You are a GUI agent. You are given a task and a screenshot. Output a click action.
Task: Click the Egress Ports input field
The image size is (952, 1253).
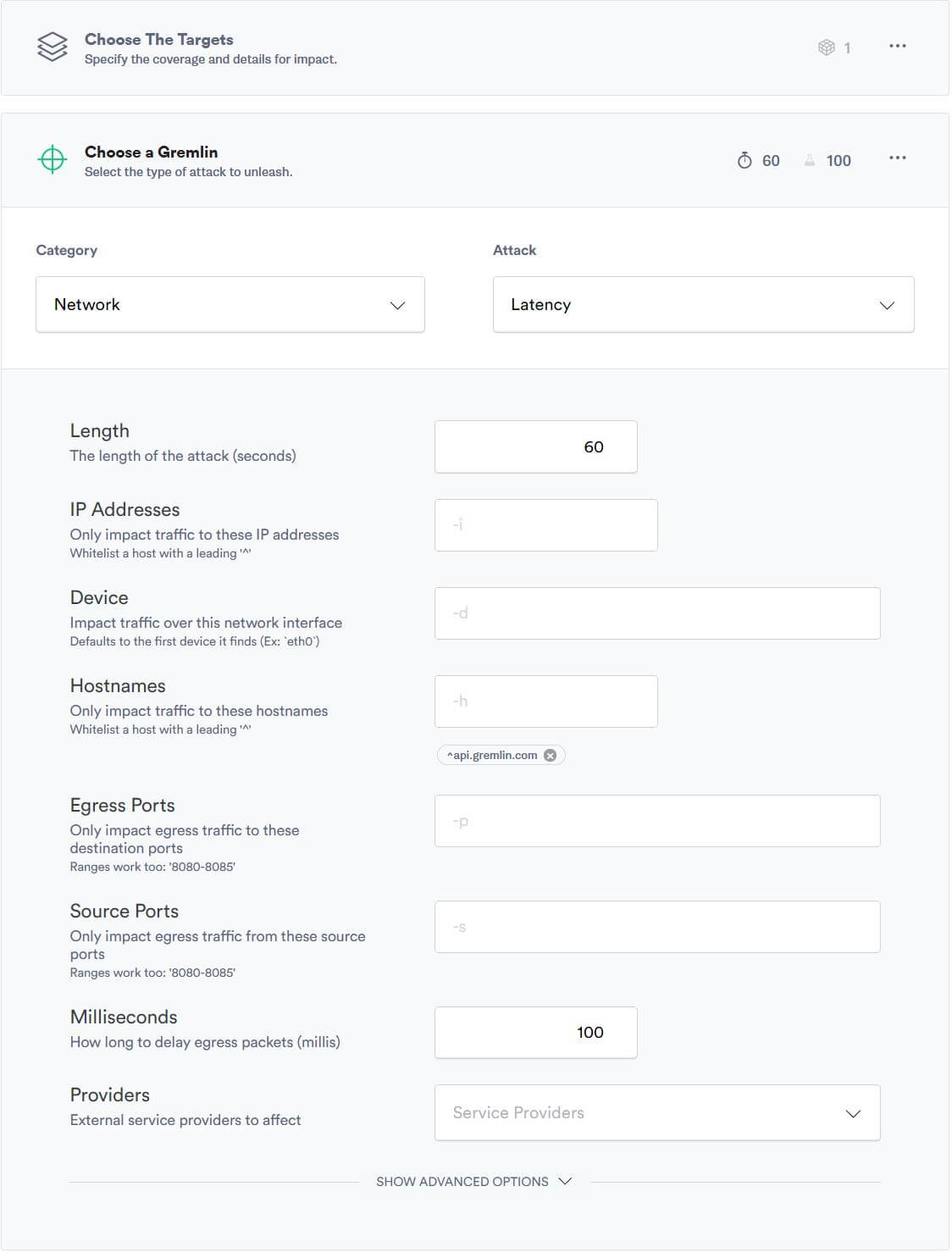click(657, 820)
